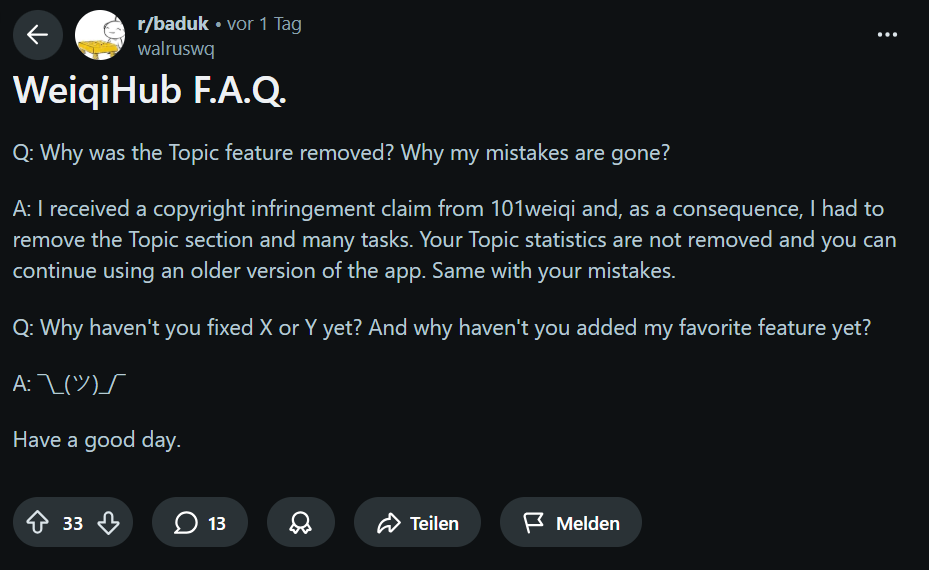Click the "Have a good day." text
The height and width of the screenshot is (570, 929).
97,439
